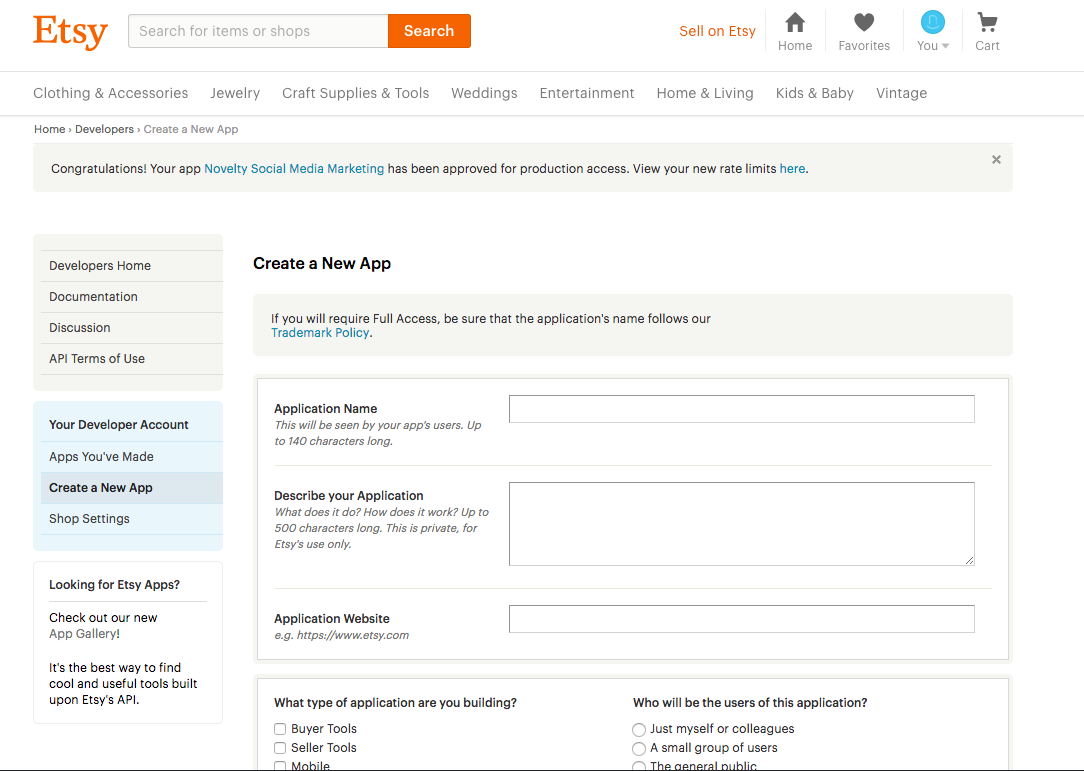Go to Developers breadcrumb

click(104, 129)
